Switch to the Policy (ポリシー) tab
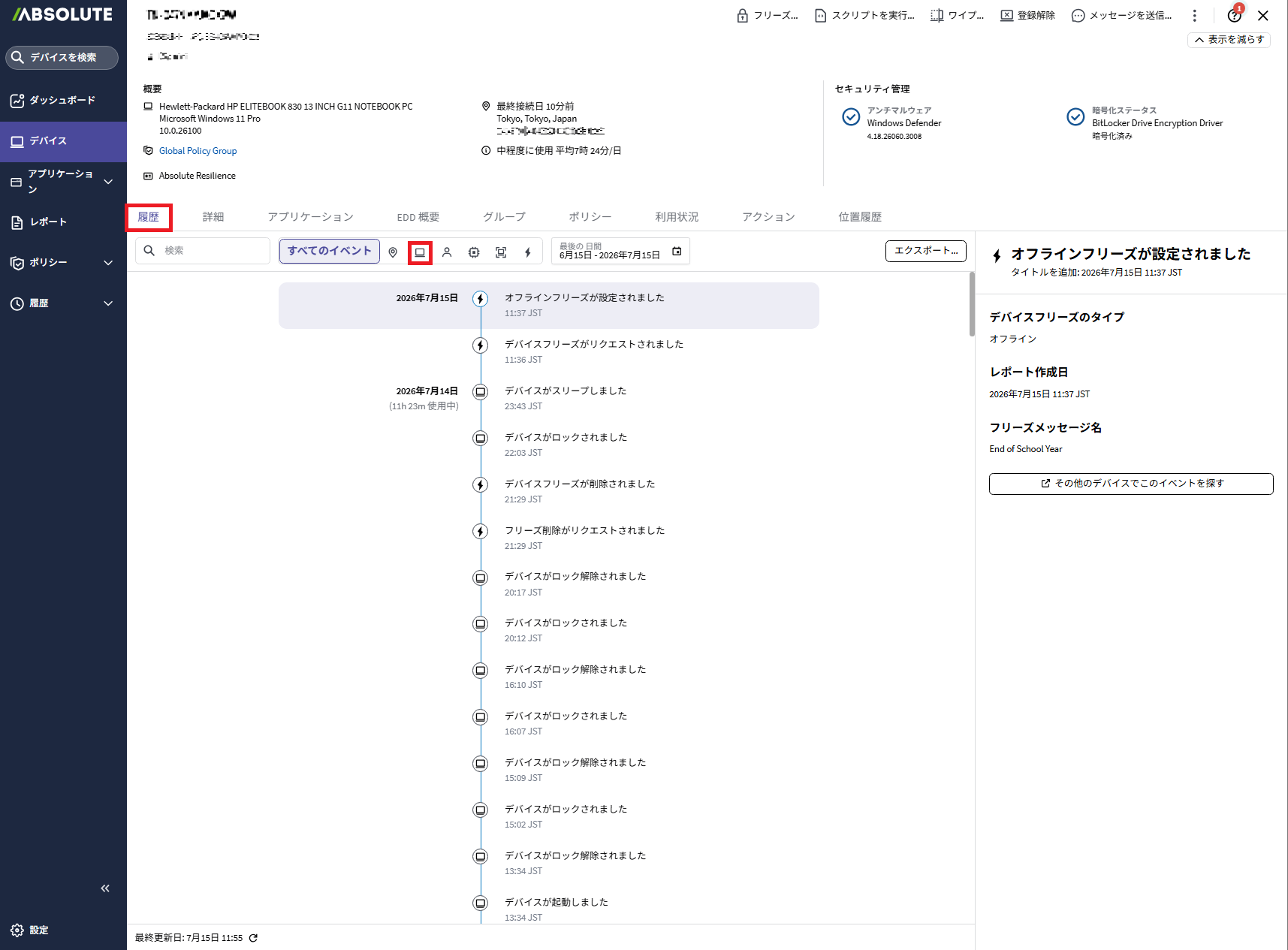Viewport: 1288px width, 950px height. click(590, 217)
